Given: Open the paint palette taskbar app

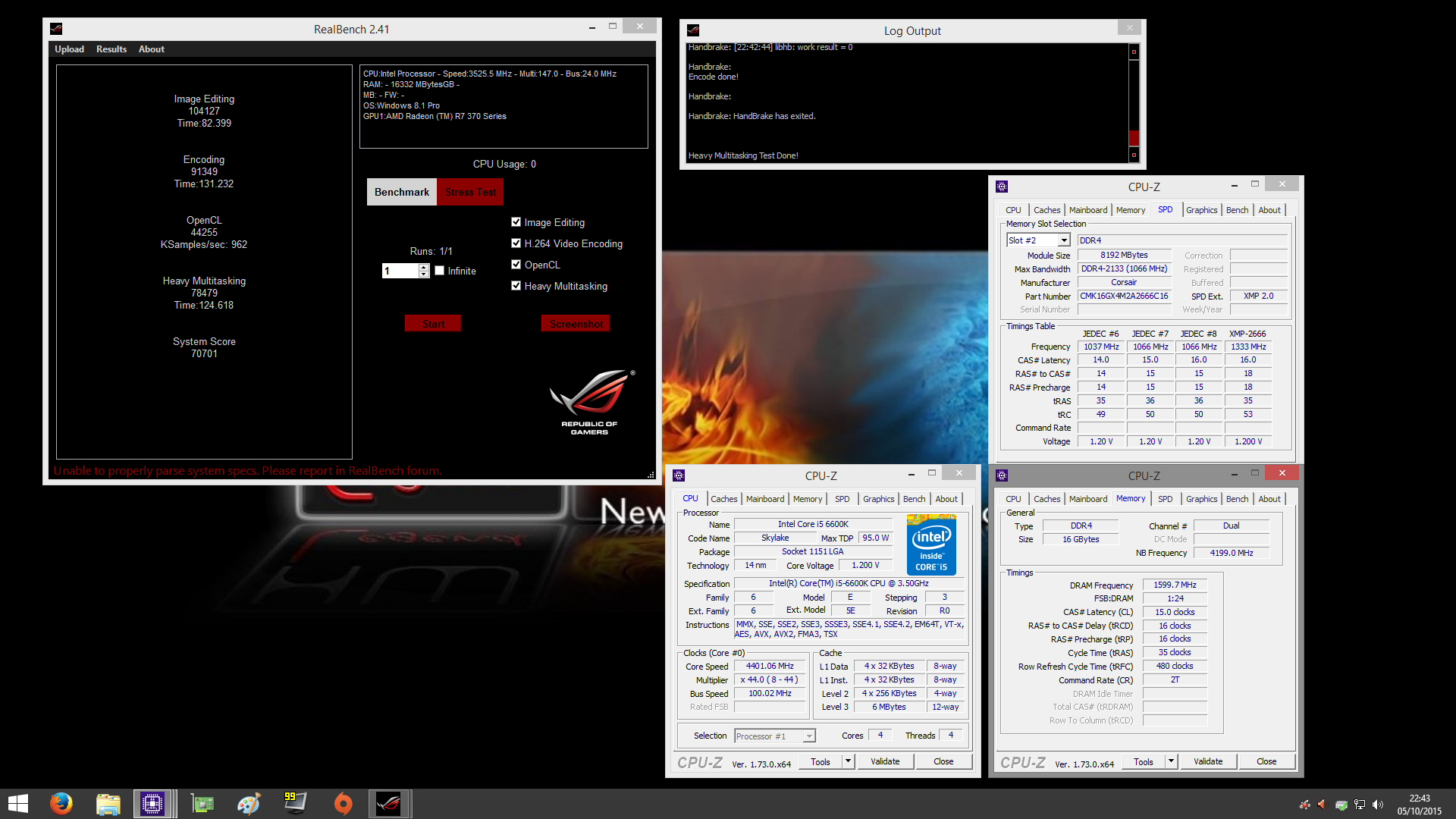Looking at the screenshot, I should (x=249, y=804).
